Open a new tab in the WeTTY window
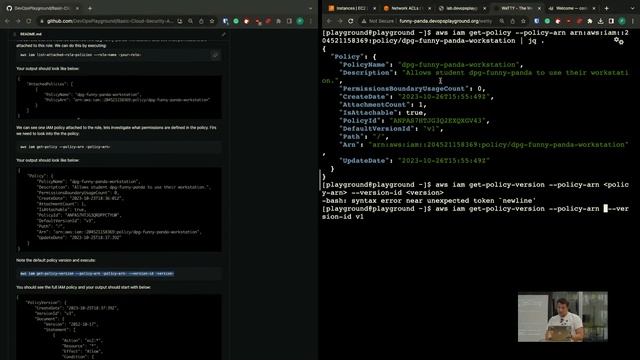Image resolution: width=640 pixels, height=360 pixels. pyautogui.click(x=607, y=8)
